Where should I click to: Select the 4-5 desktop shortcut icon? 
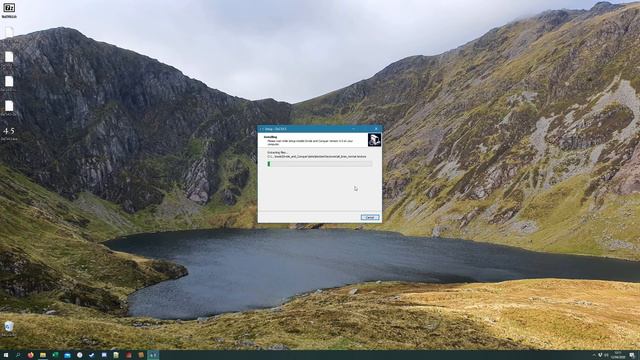point(9,133)
